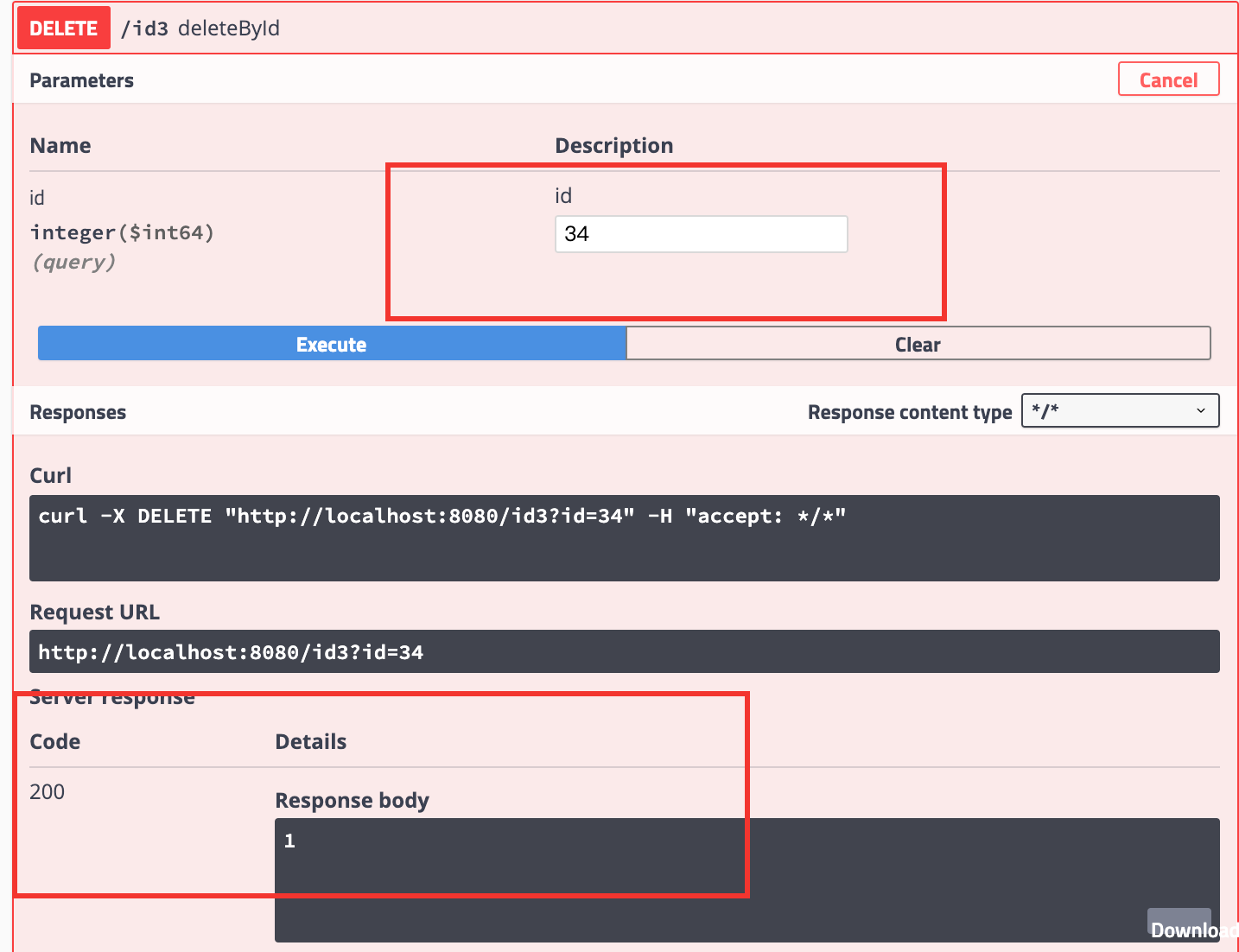Cancel the try-it-out mode
The height and width of the screenshot is (952, 1239).
1168,79
